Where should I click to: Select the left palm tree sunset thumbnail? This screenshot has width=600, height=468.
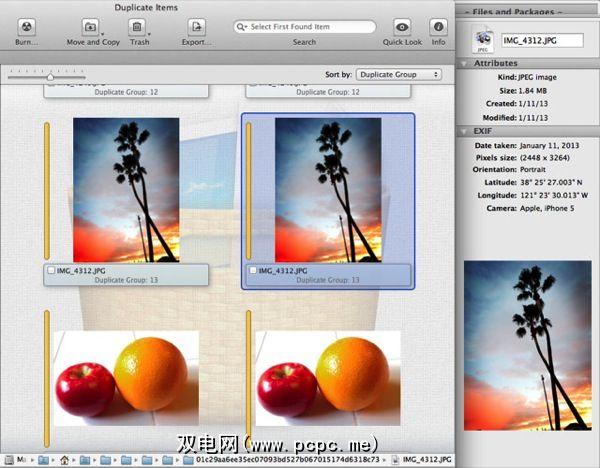pos(126,189)
